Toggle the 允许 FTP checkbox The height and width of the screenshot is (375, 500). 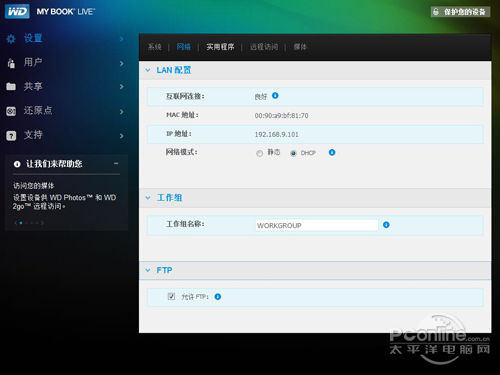[171, 296]
